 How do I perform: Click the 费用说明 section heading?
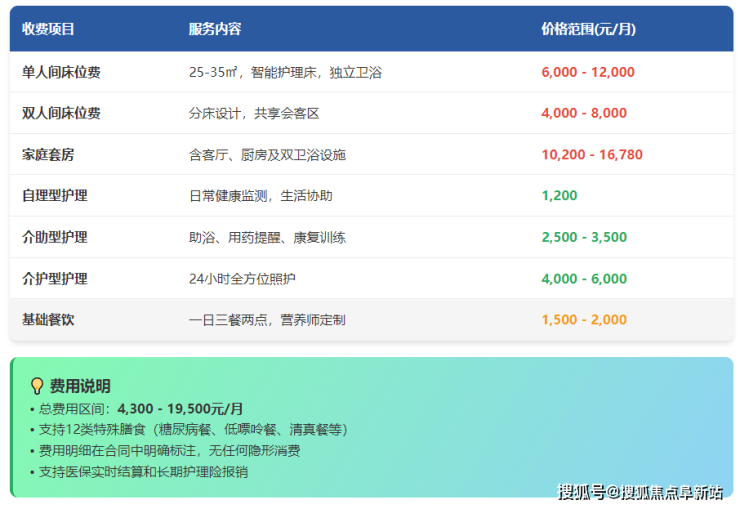[80, 386]
